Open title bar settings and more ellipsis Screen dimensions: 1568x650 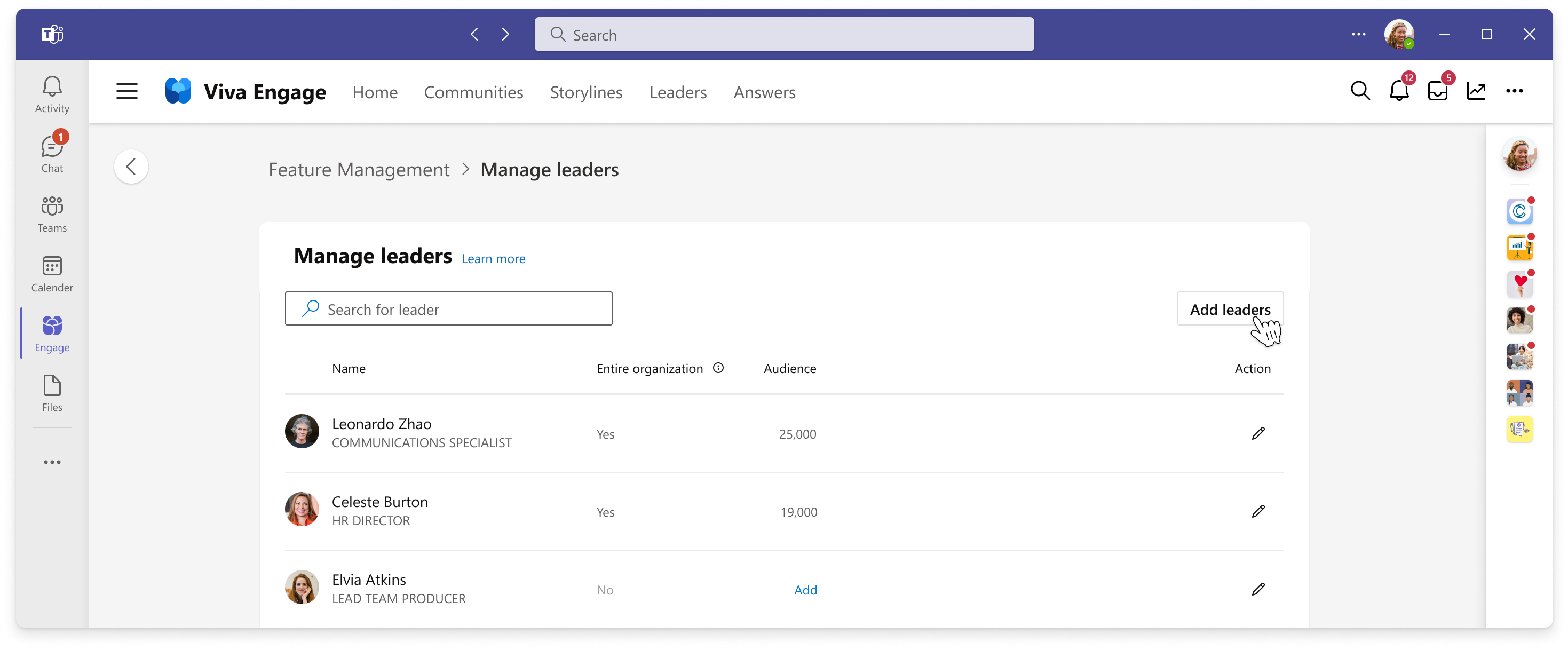1358,34
